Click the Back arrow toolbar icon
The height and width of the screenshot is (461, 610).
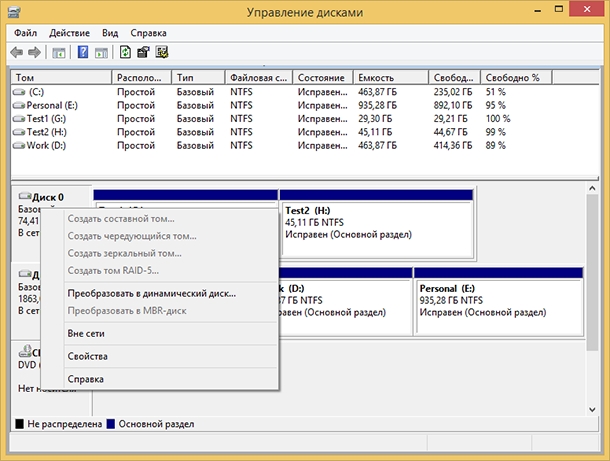17,51
